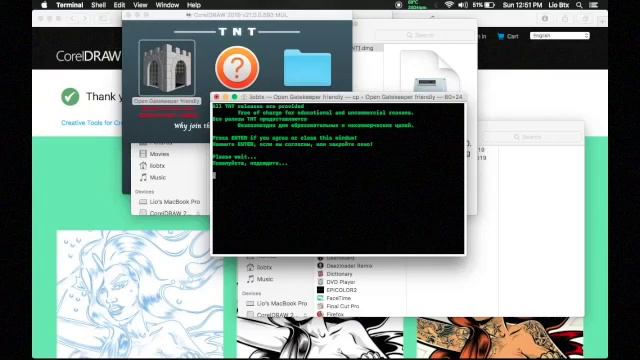The width and height of the screenshot is (640, 360).
Task: Click the EPICOLOR2 black app icon
Action: coord(320,290)
